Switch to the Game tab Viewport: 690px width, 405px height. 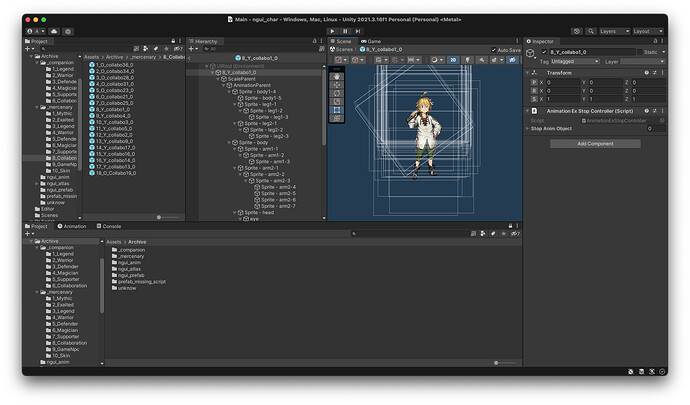(371, 41)
